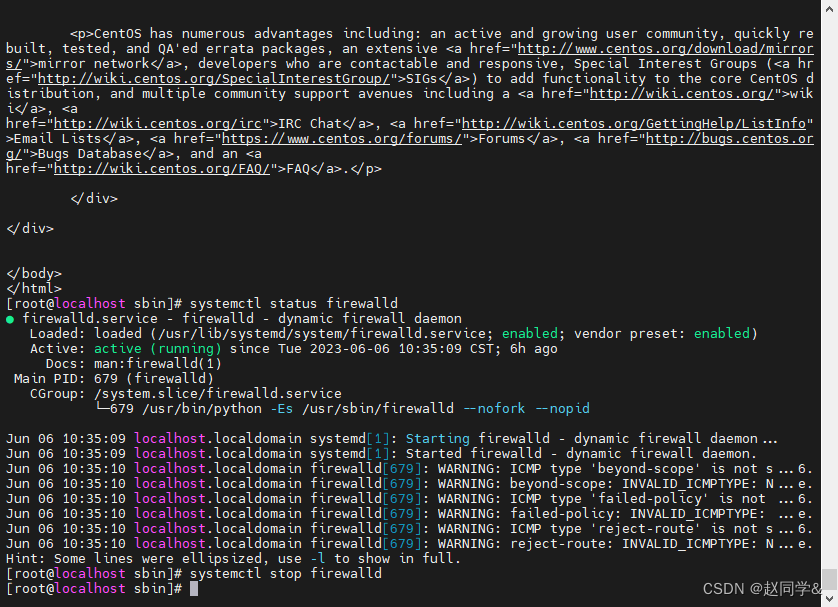The height and width of the screenshot is (607, 838).
Task: Click 'Main PID: 679 (firewalld)' line
Action: coord(113,378)
